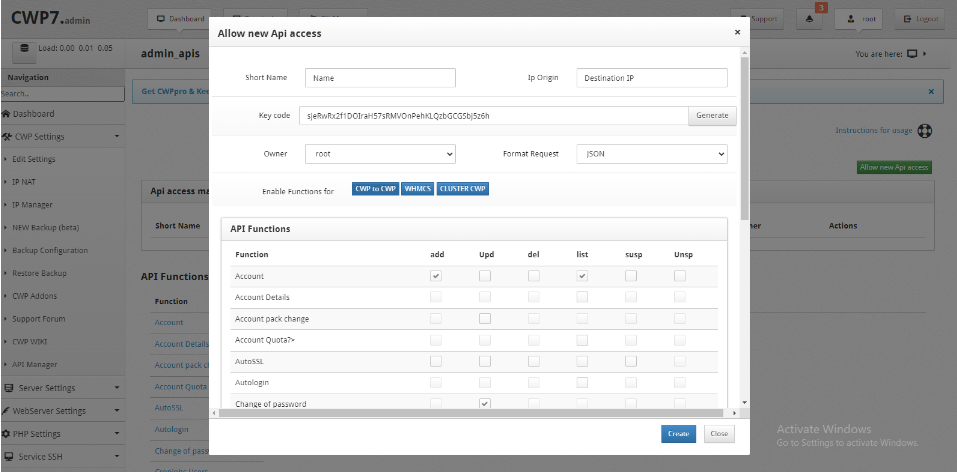
Task: Open Backup Configuration in sidebar
Action: tap(50, 250)
